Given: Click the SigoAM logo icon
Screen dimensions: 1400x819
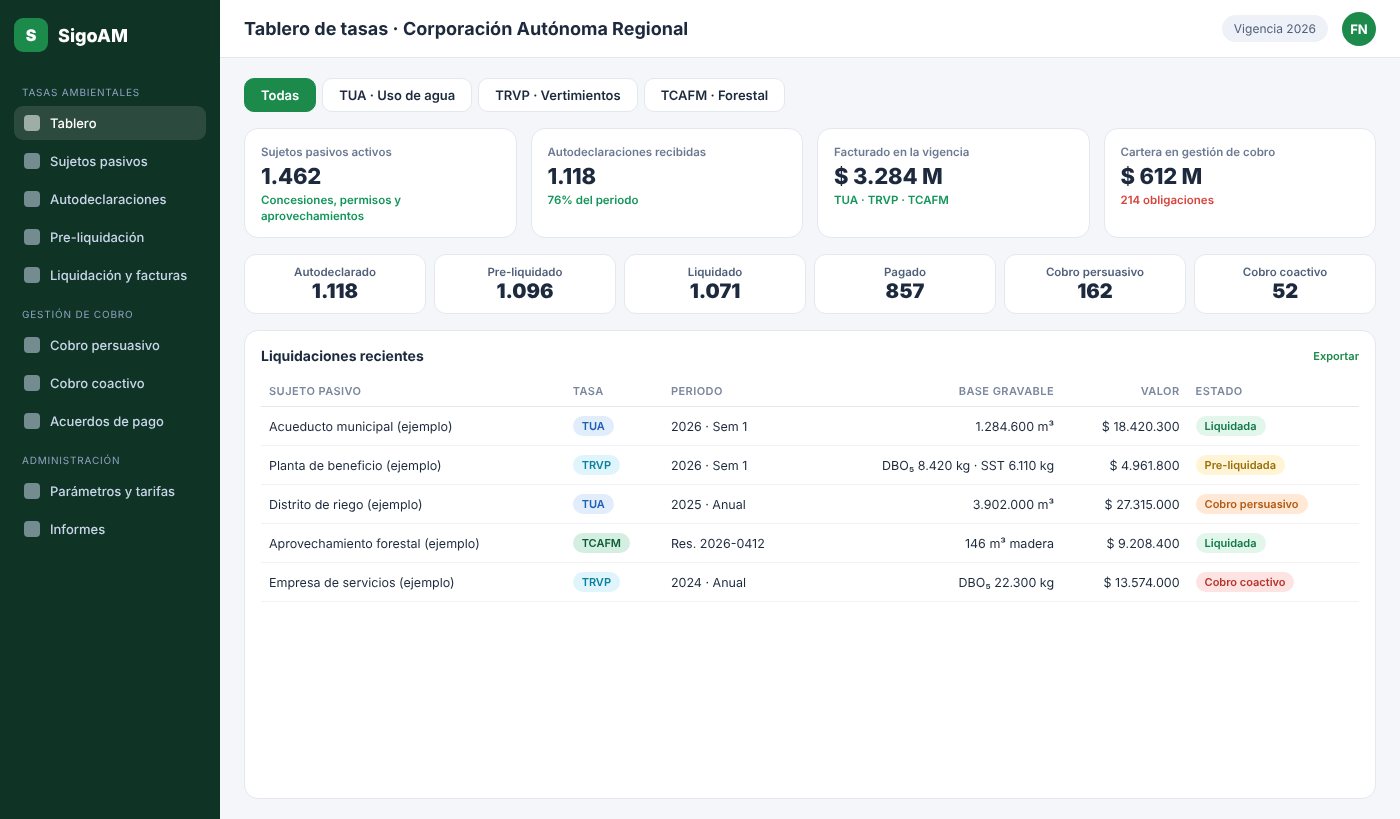Looking at the screenshot, I should pos(31,35).
